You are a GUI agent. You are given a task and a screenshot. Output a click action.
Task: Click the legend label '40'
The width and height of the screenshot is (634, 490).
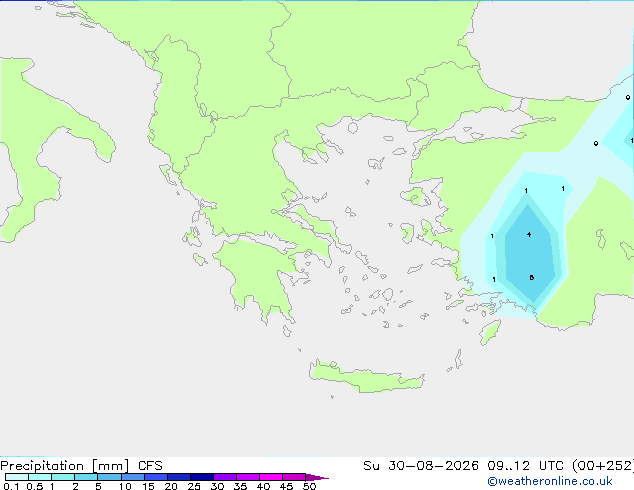tap(263, 486)
